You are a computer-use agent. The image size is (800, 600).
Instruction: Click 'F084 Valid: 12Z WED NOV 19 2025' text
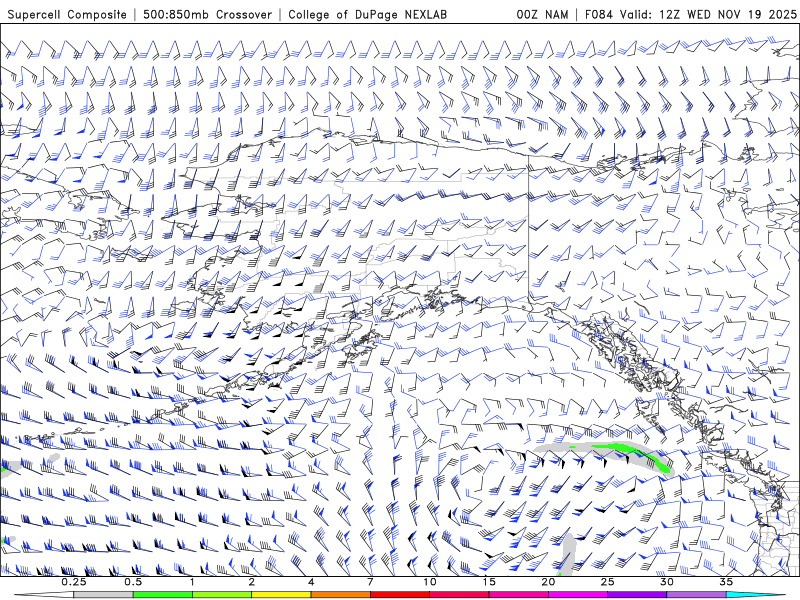pos(690,14)
